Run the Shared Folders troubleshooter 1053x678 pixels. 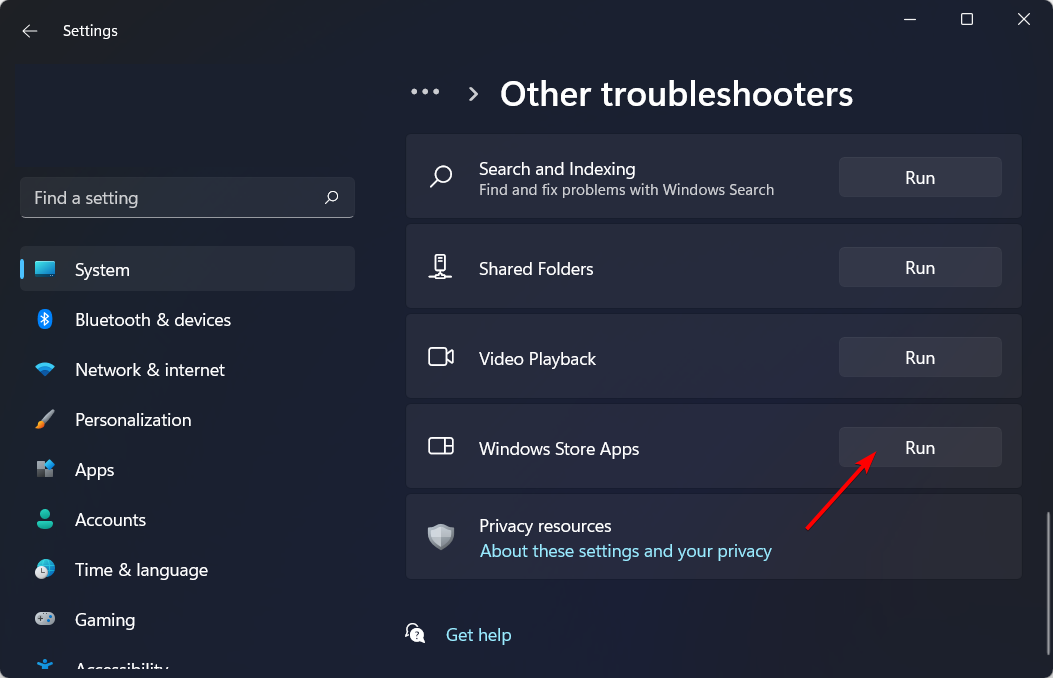tap(920, 268)
